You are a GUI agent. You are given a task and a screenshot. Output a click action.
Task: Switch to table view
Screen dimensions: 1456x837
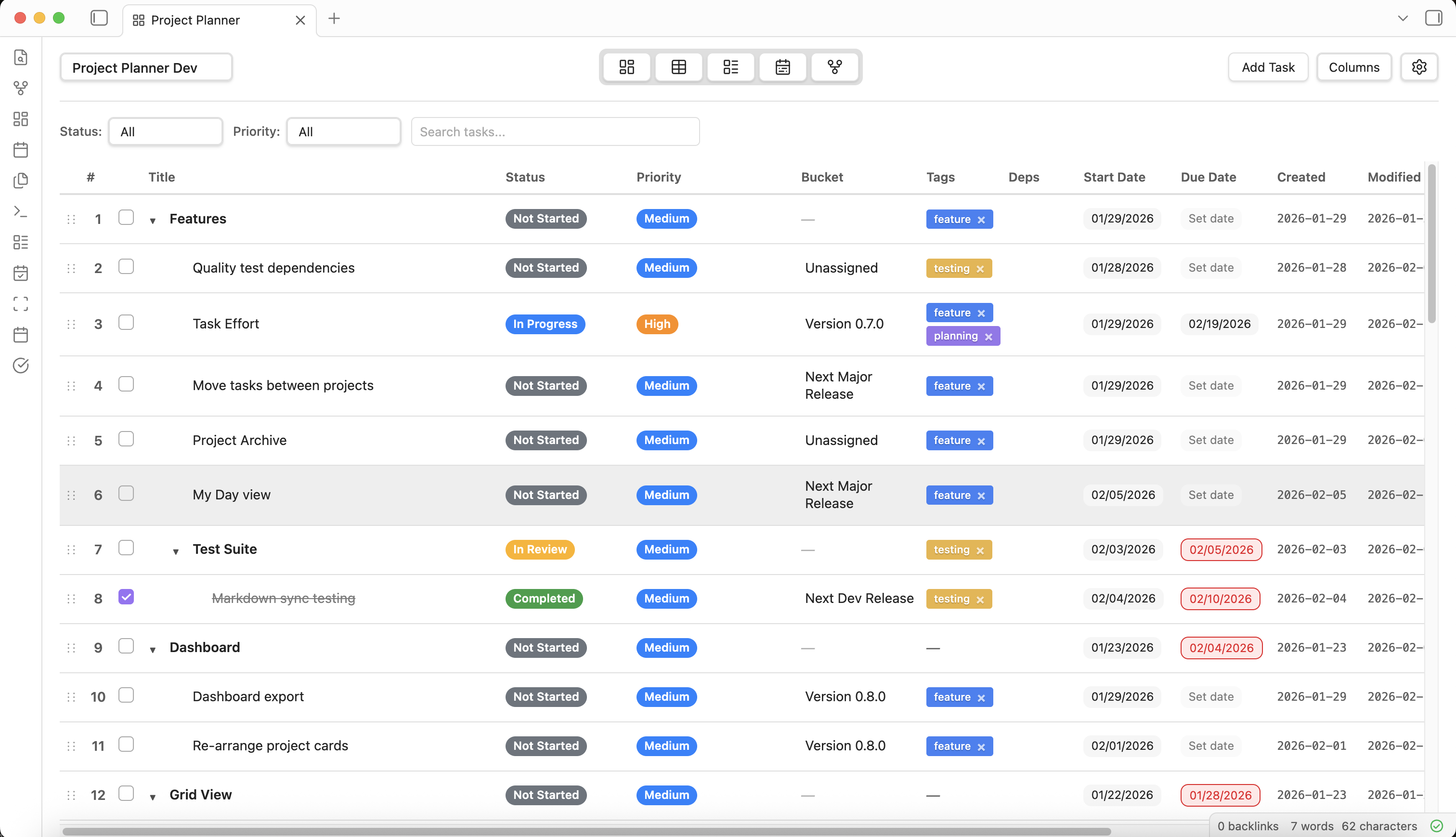pyautogui.click(x=678, y=66)
